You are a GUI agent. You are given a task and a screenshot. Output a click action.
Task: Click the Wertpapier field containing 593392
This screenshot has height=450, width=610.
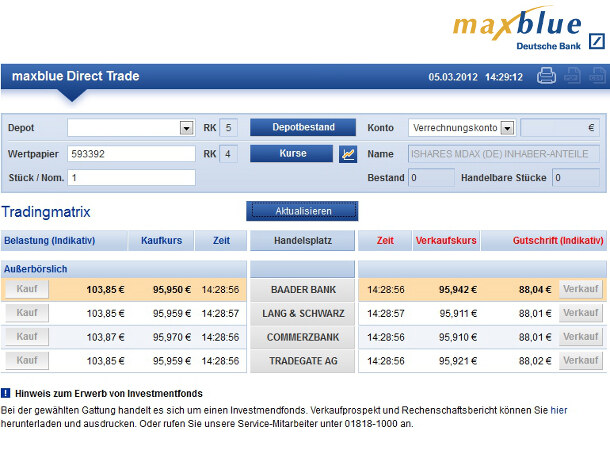click(x=130, y=154)
